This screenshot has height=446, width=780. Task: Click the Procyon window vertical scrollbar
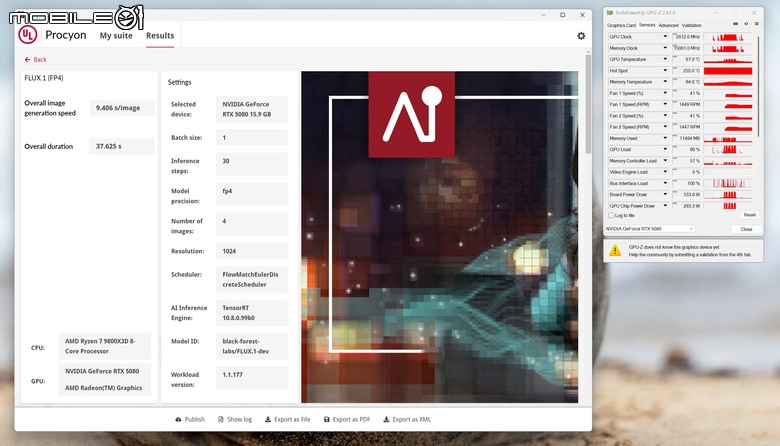click(588, 104)
